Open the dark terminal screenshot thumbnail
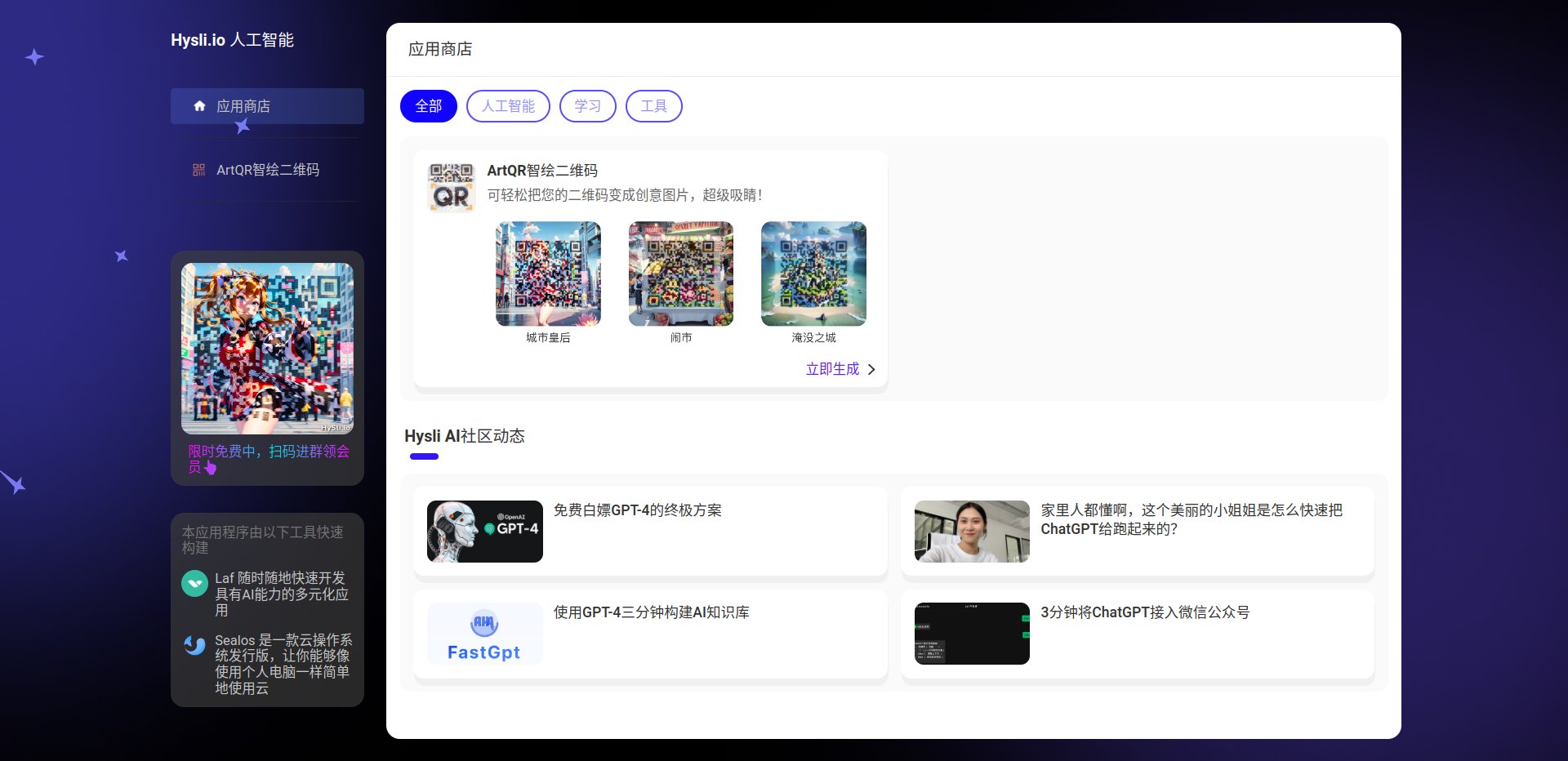Screen dimensions: 1568x761 pyautogui.click(x=972, y=634)
